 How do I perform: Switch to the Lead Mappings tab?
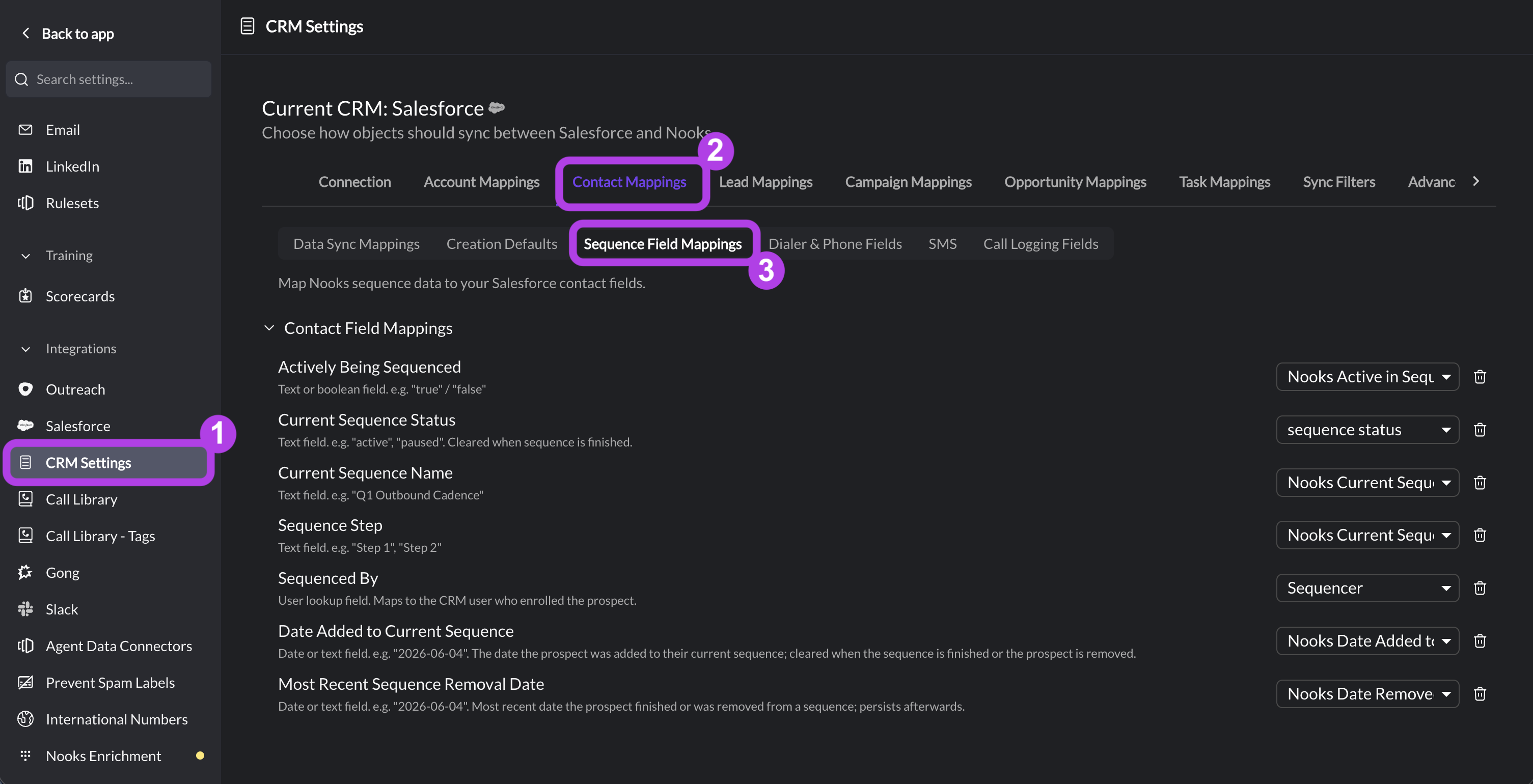(x=765, y=182)
